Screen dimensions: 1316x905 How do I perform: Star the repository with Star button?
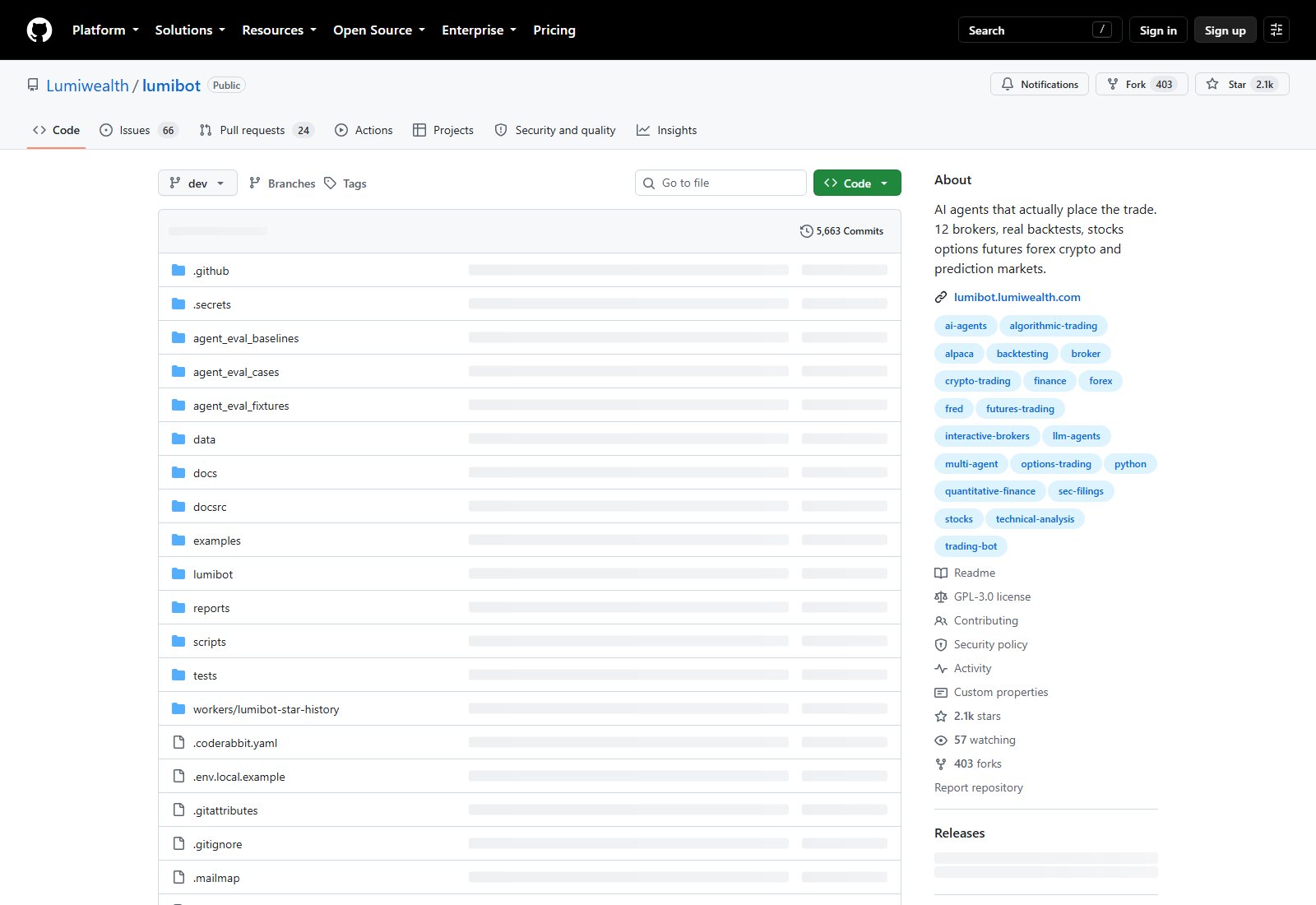coord(1242,84)
